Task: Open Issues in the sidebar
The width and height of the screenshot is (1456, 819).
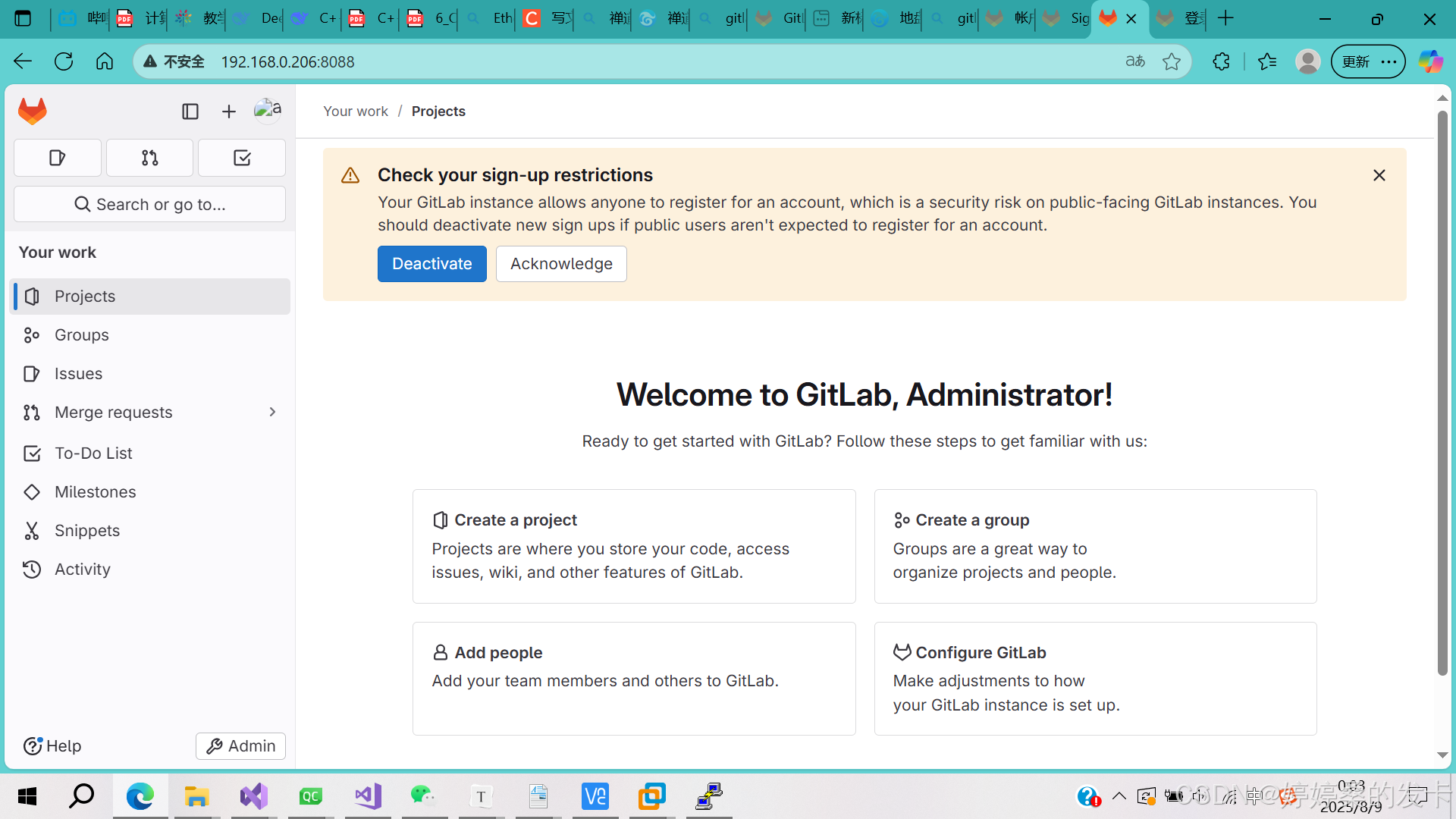Action: (x=150, y=373)
